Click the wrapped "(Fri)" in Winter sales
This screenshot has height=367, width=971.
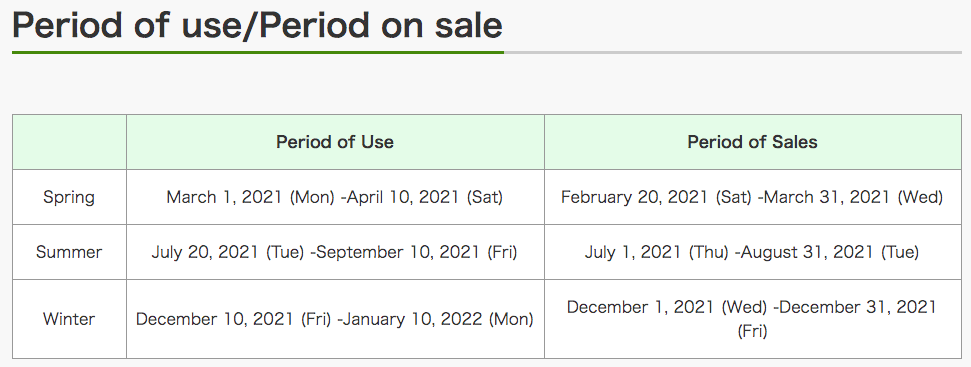click(x=752, y=332)
